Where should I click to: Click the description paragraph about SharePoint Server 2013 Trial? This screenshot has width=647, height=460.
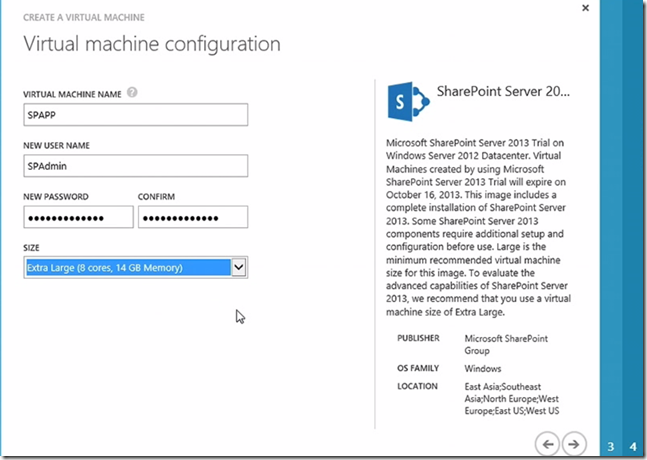[479, 227]
